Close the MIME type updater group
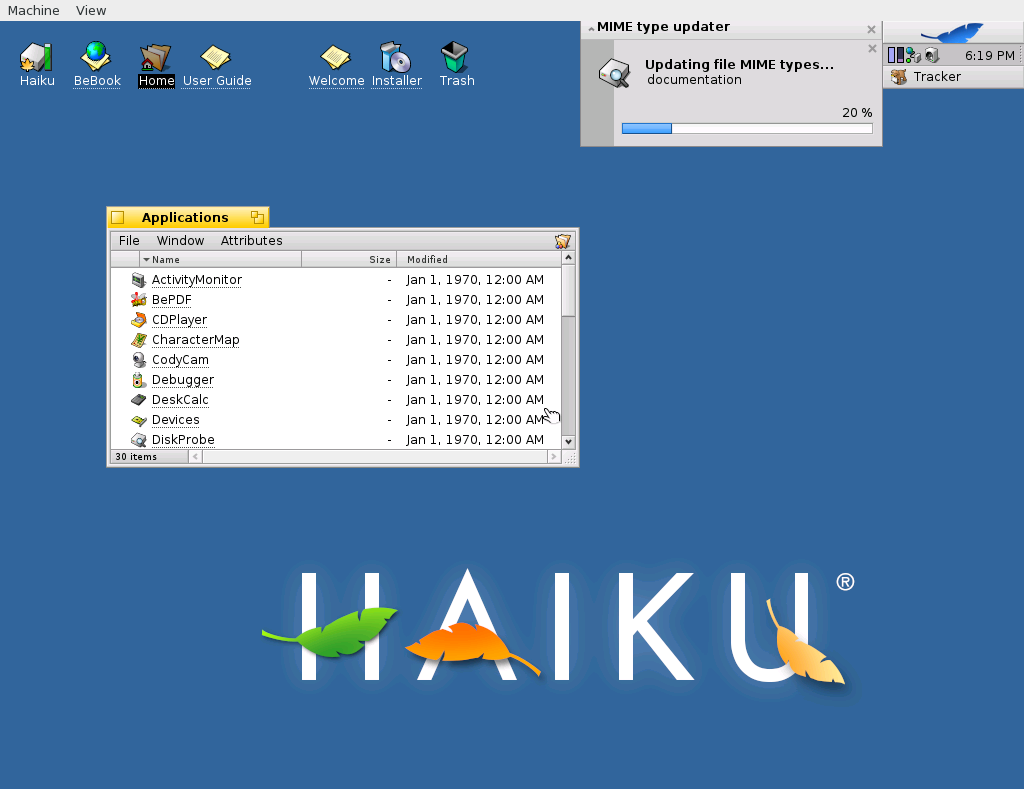1024x789 pixels. pos(871,29)
